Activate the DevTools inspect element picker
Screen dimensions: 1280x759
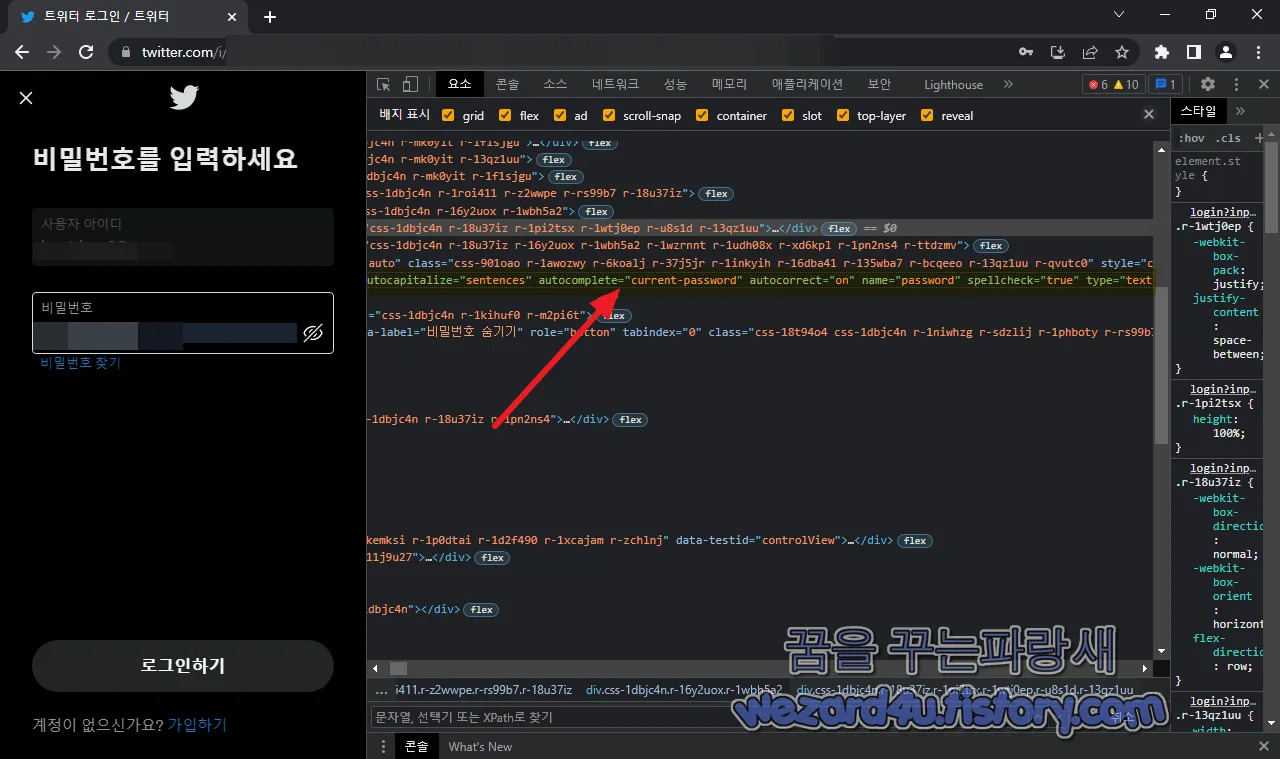click(384, 84)
